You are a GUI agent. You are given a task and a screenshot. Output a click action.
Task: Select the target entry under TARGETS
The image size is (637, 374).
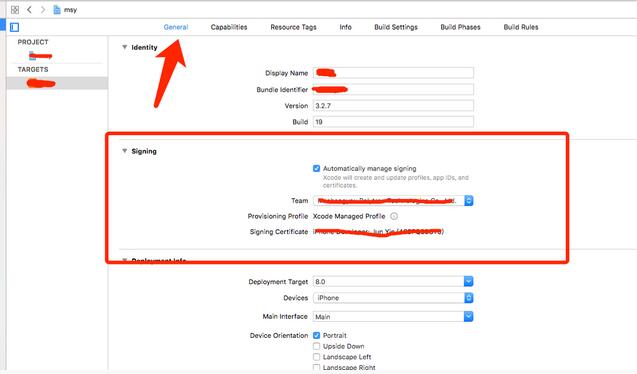coord(57,83)
